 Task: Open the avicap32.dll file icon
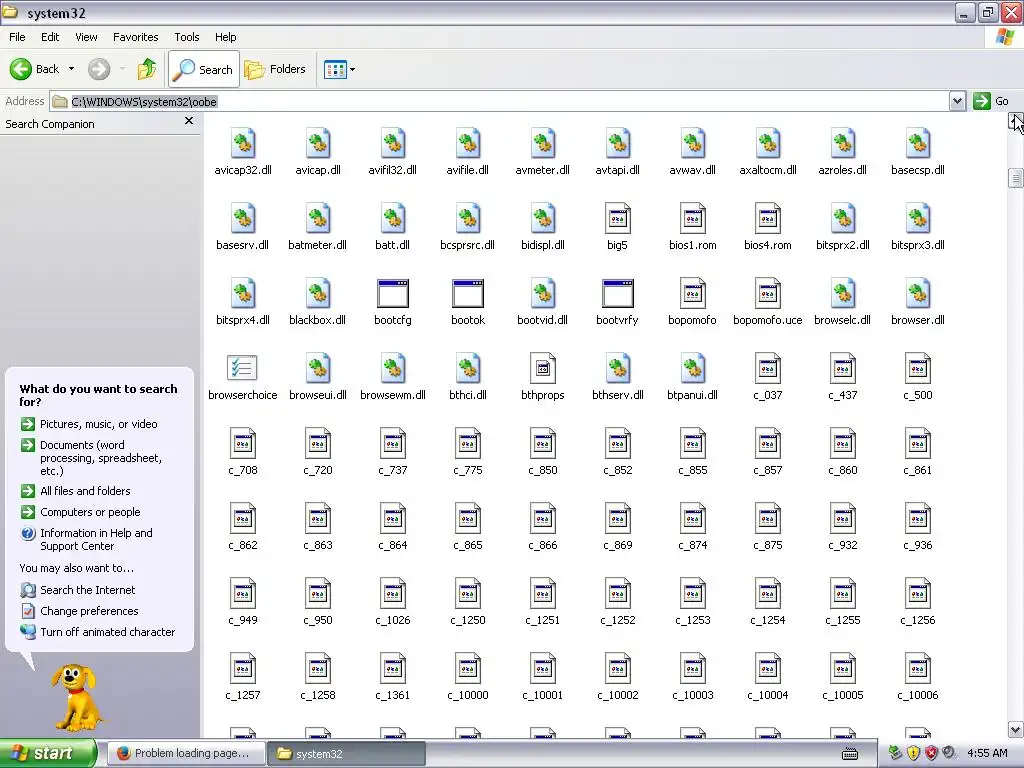tap(243, 143)
